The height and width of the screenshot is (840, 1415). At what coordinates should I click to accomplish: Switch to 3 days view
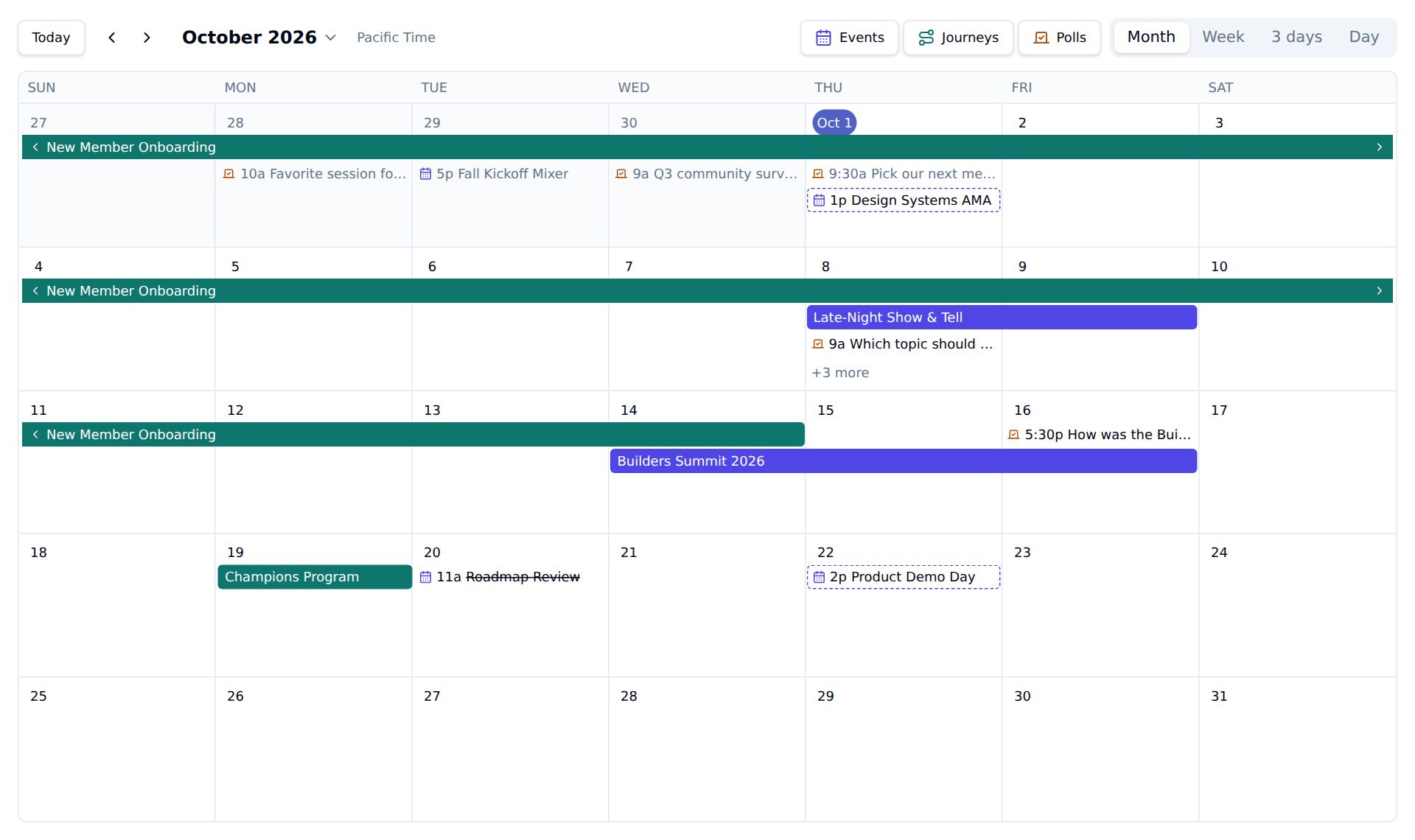click(x=1296, y=37)
